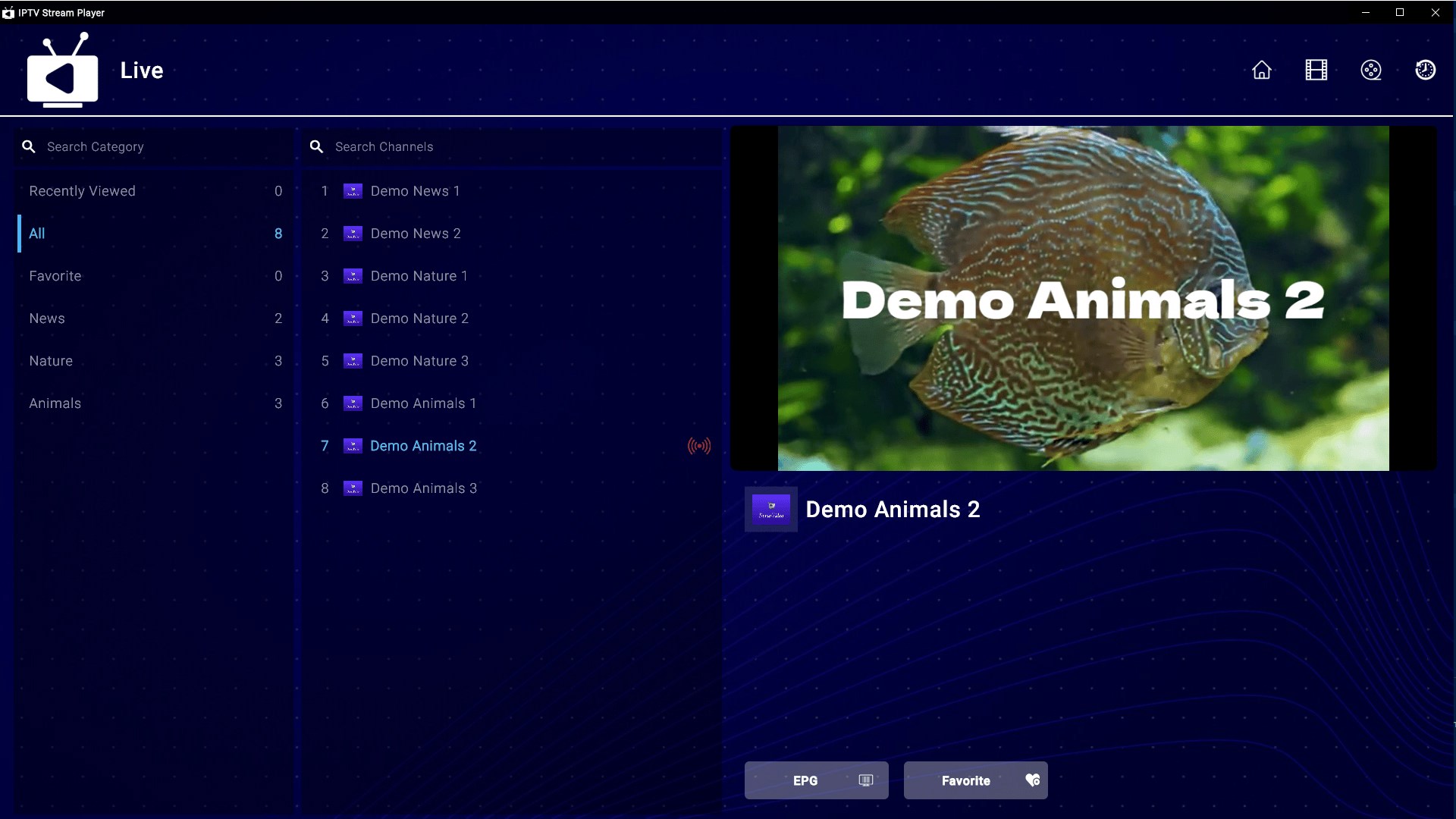Switch to the News category
Screen dimensions: 1456x819
click(47, 318)
